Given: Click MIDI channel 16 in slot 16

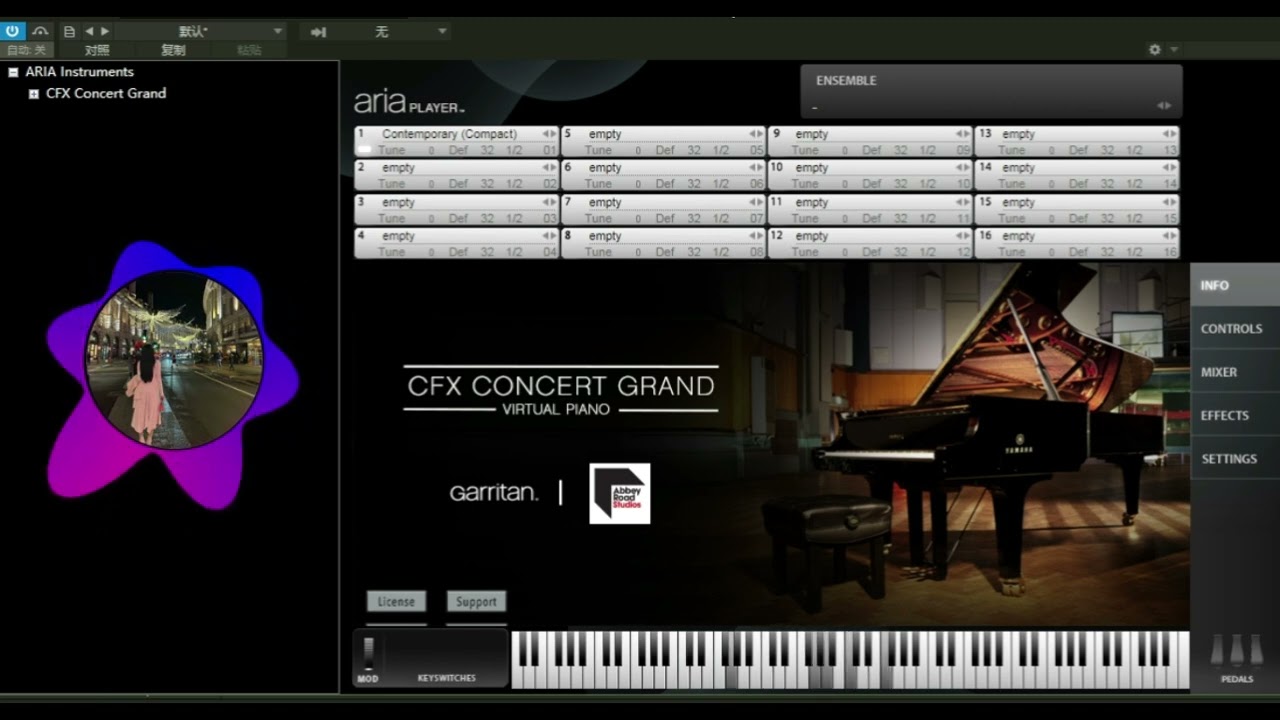Looking at the screenshot, I should pyautogui.click(x=1170, y=253).
